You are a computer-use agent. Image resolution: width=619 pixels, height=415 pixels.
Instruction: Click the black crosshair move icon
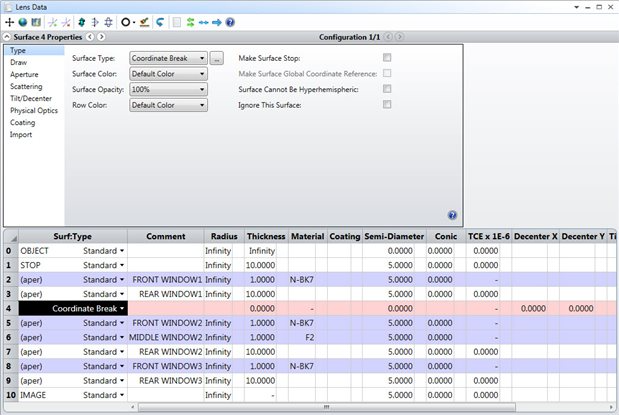click(x=9, y=22)
